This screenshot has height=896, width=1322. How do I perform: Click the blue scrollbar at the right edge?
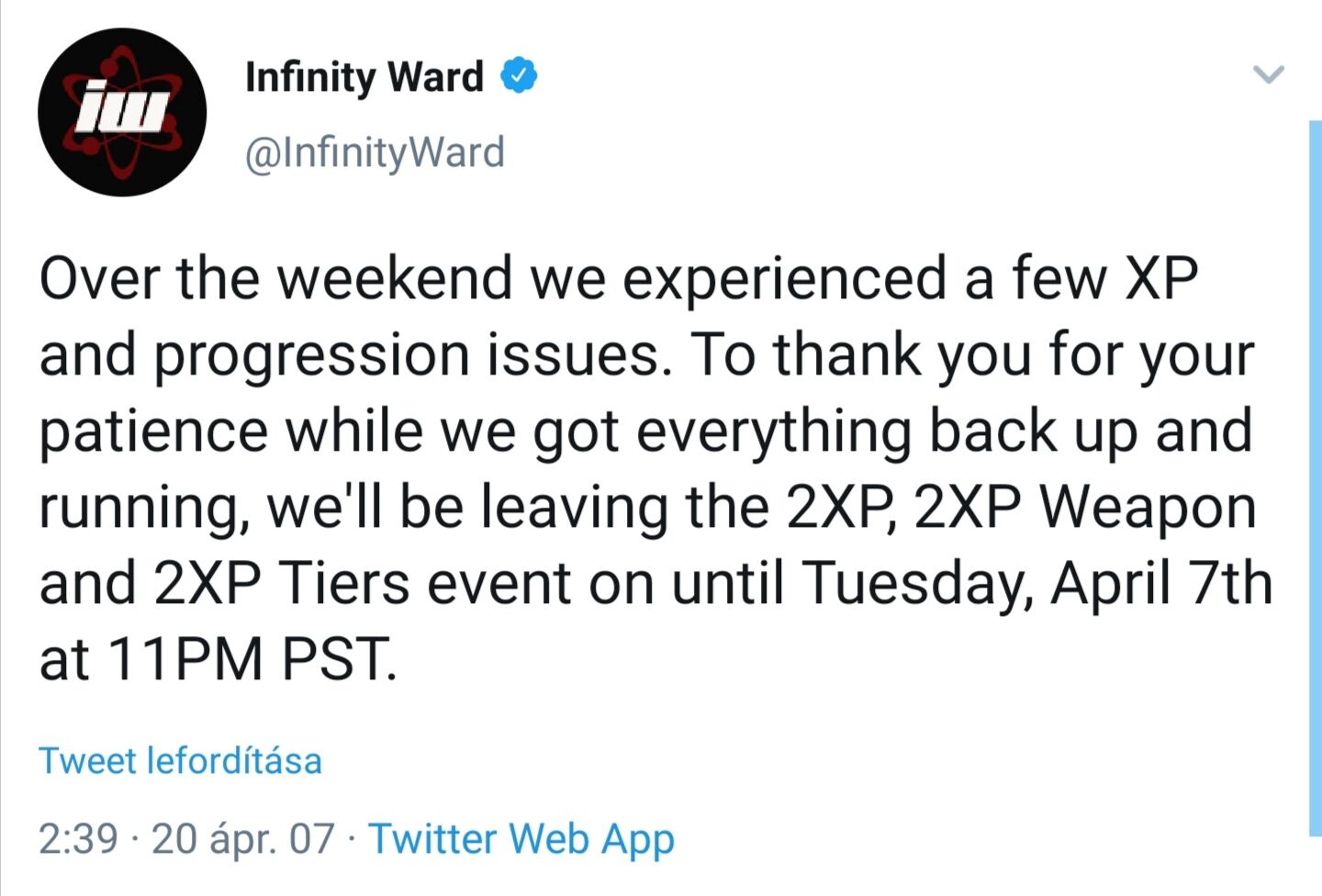point(1316,477)
